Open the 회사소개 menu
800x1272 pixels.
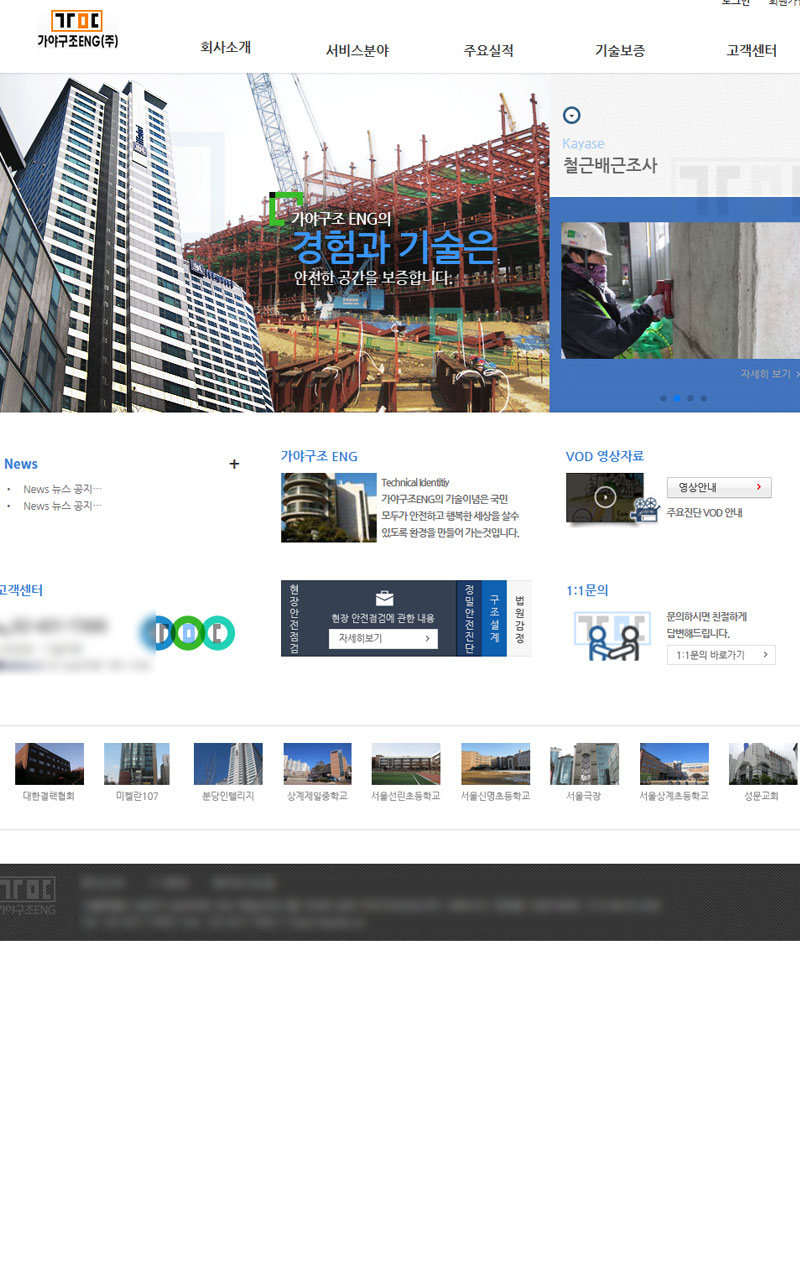[x=225, y=47]
